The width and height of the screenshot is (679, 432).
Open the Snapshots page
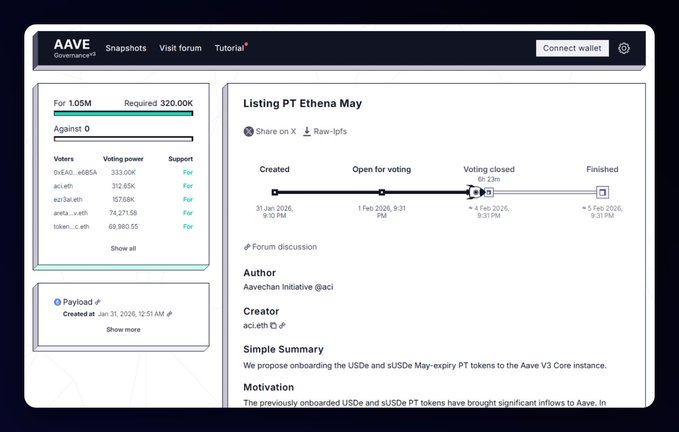[126, 48]
